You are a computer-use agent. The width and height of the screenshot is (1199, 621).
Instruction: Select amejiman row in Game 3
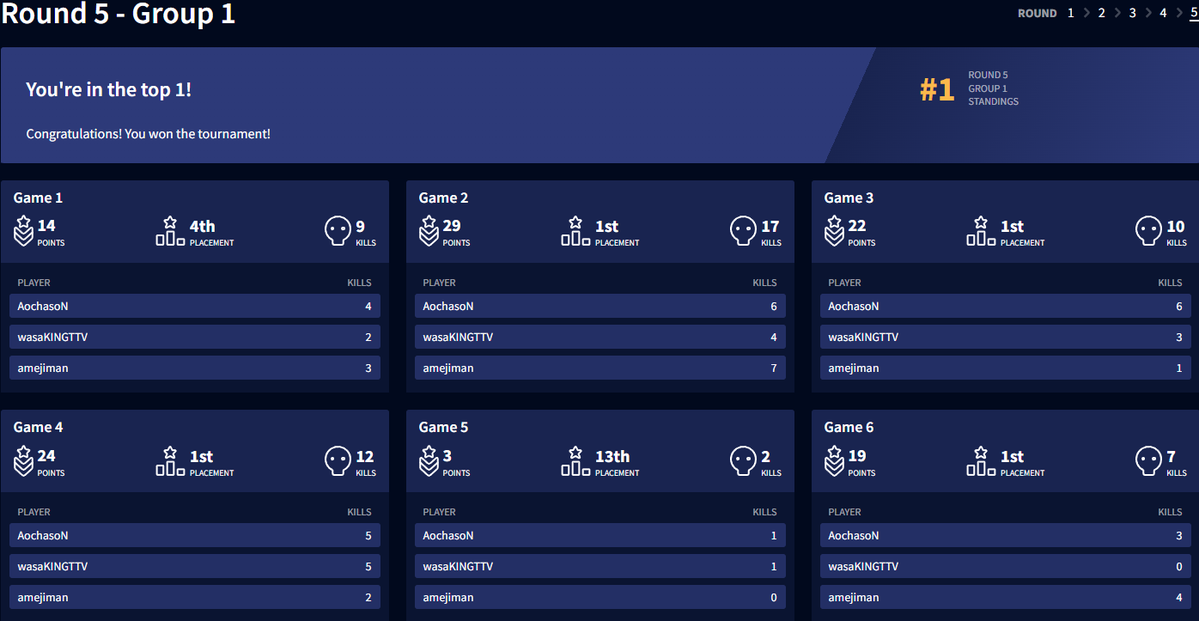(x=1006, y=368)
